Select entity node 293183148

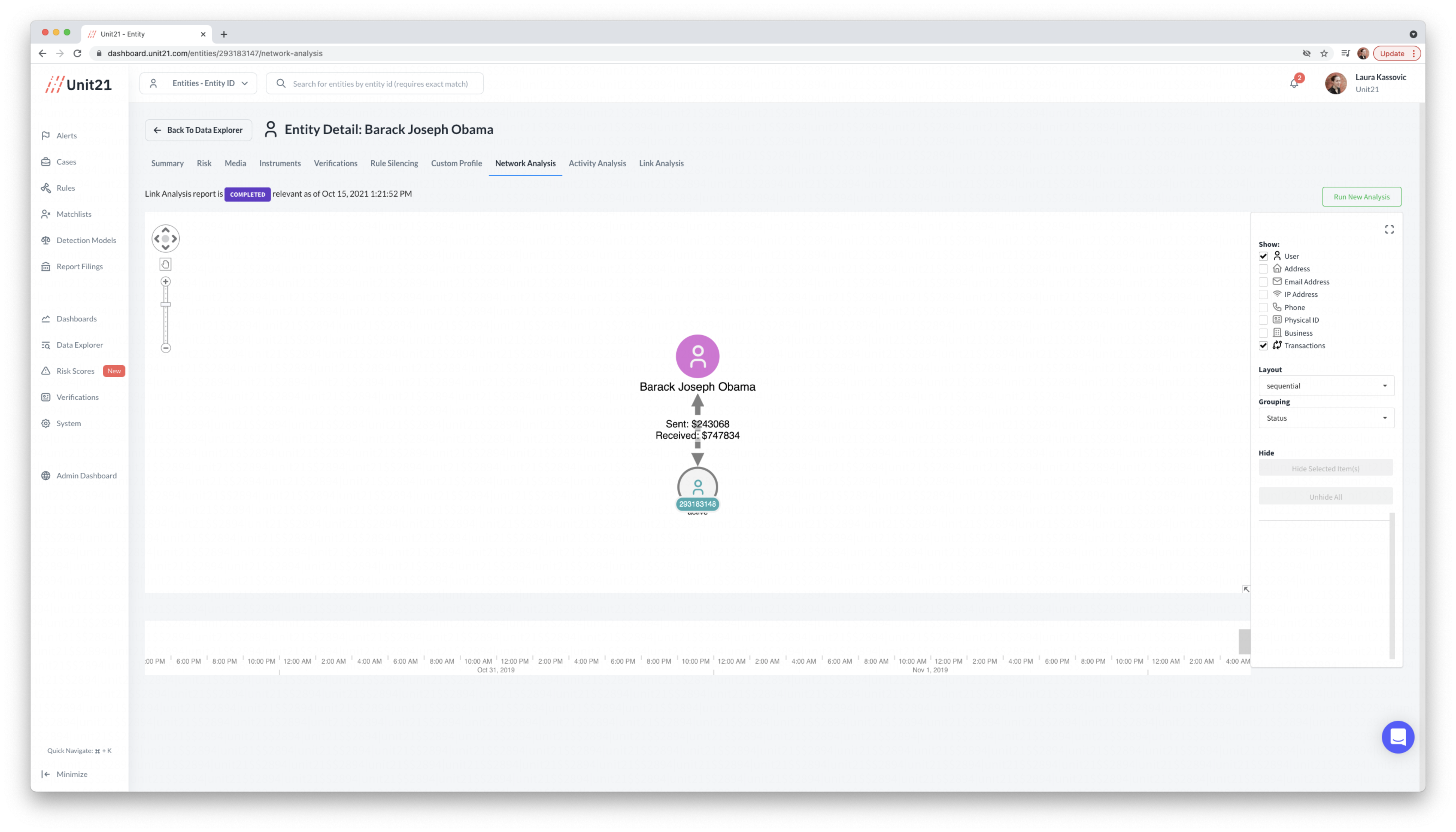point(697,487)
